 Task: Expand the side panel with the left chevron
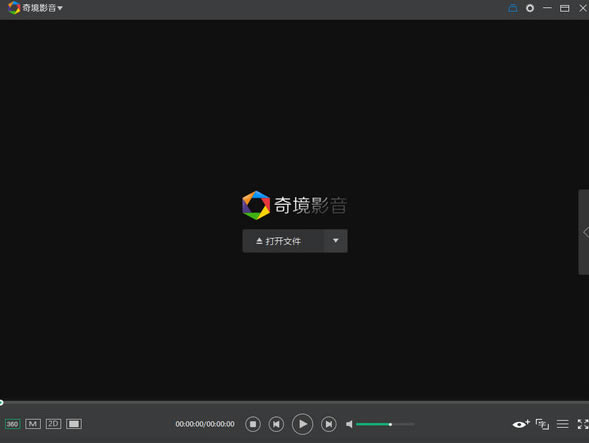[585, 232]
